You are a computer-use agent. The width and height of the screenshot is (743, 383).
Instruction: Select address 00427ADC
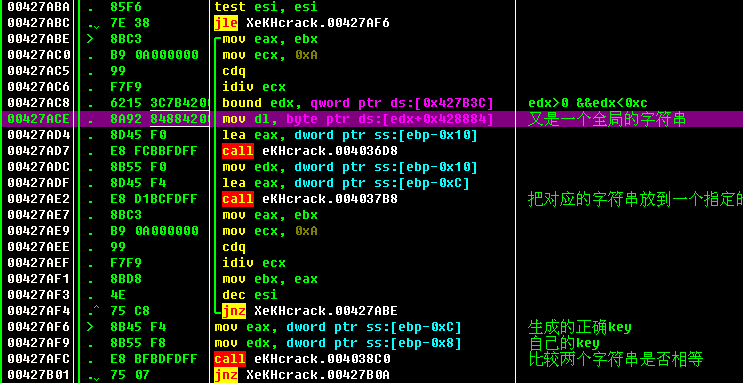click(38, 167)
